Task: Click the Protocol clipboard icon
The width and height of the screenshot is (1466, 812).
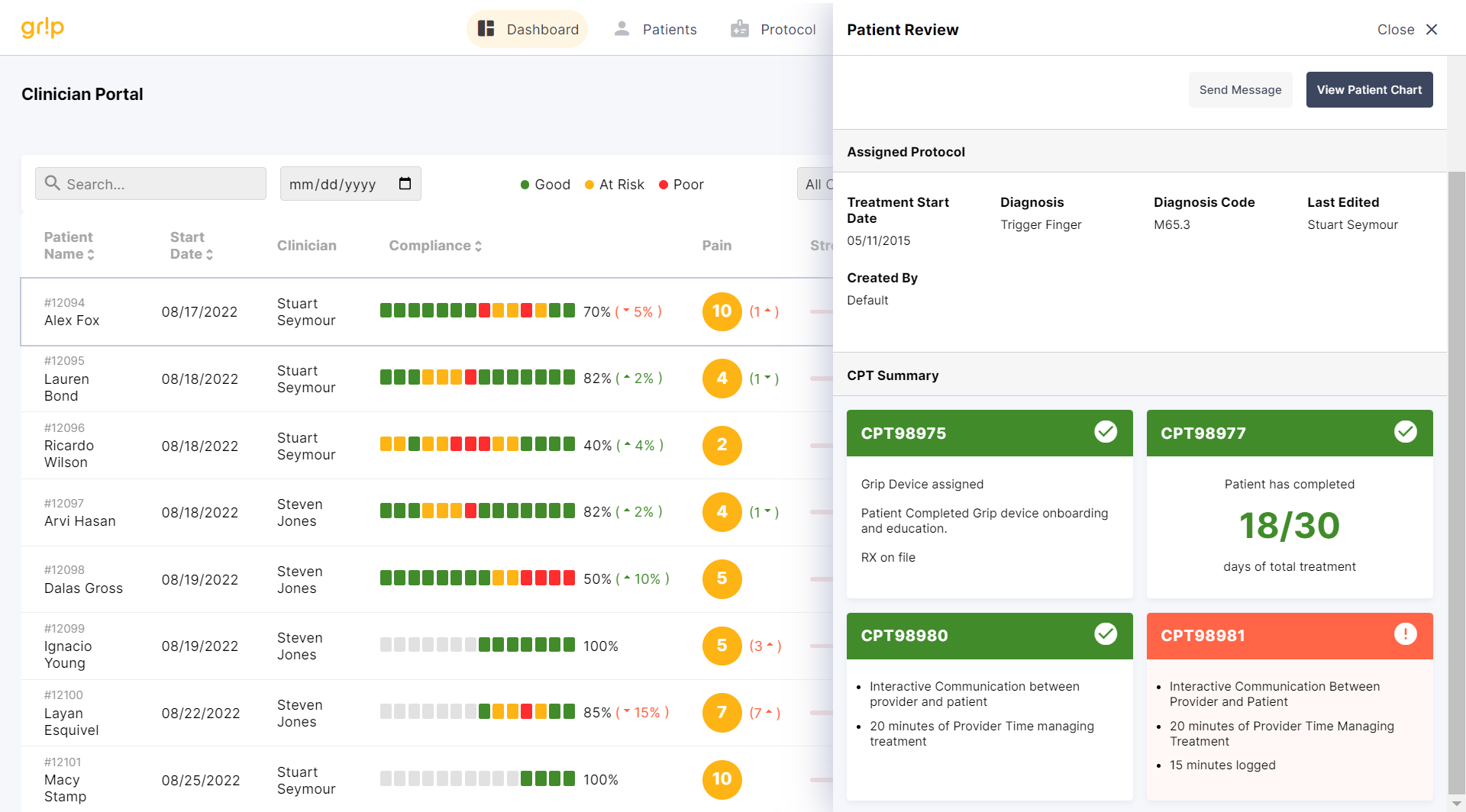Action: [739, 29]
